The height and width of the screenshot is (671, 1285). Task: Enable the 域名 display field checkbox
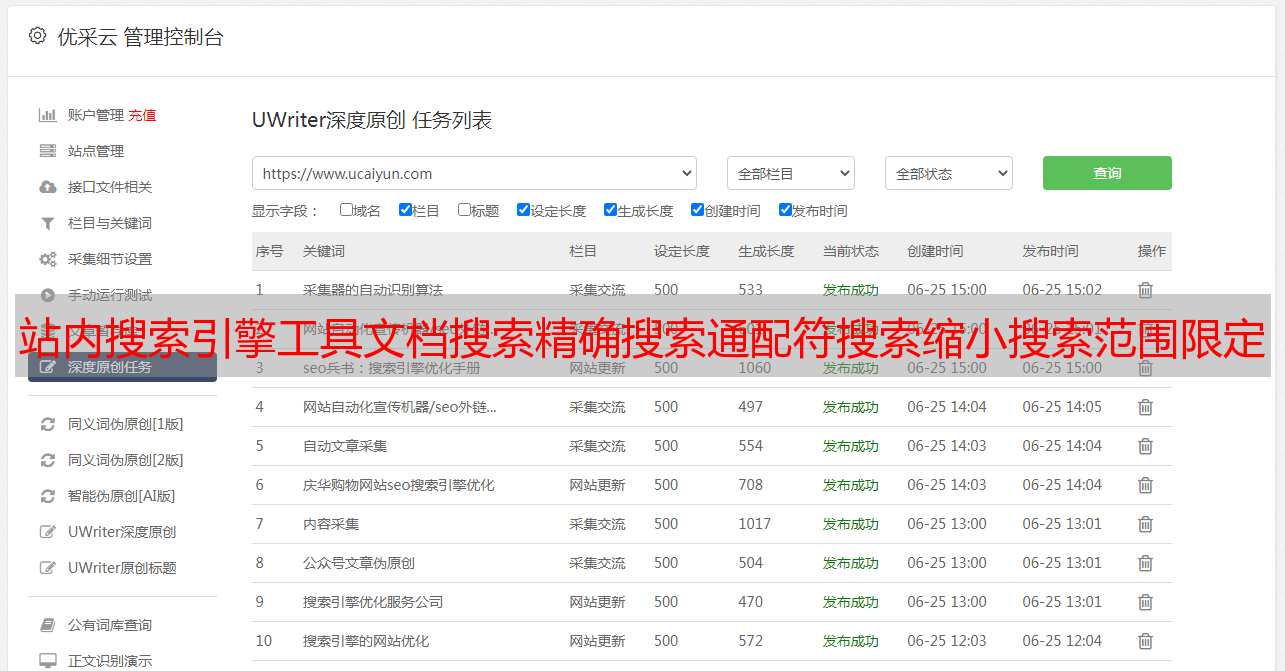346,210
